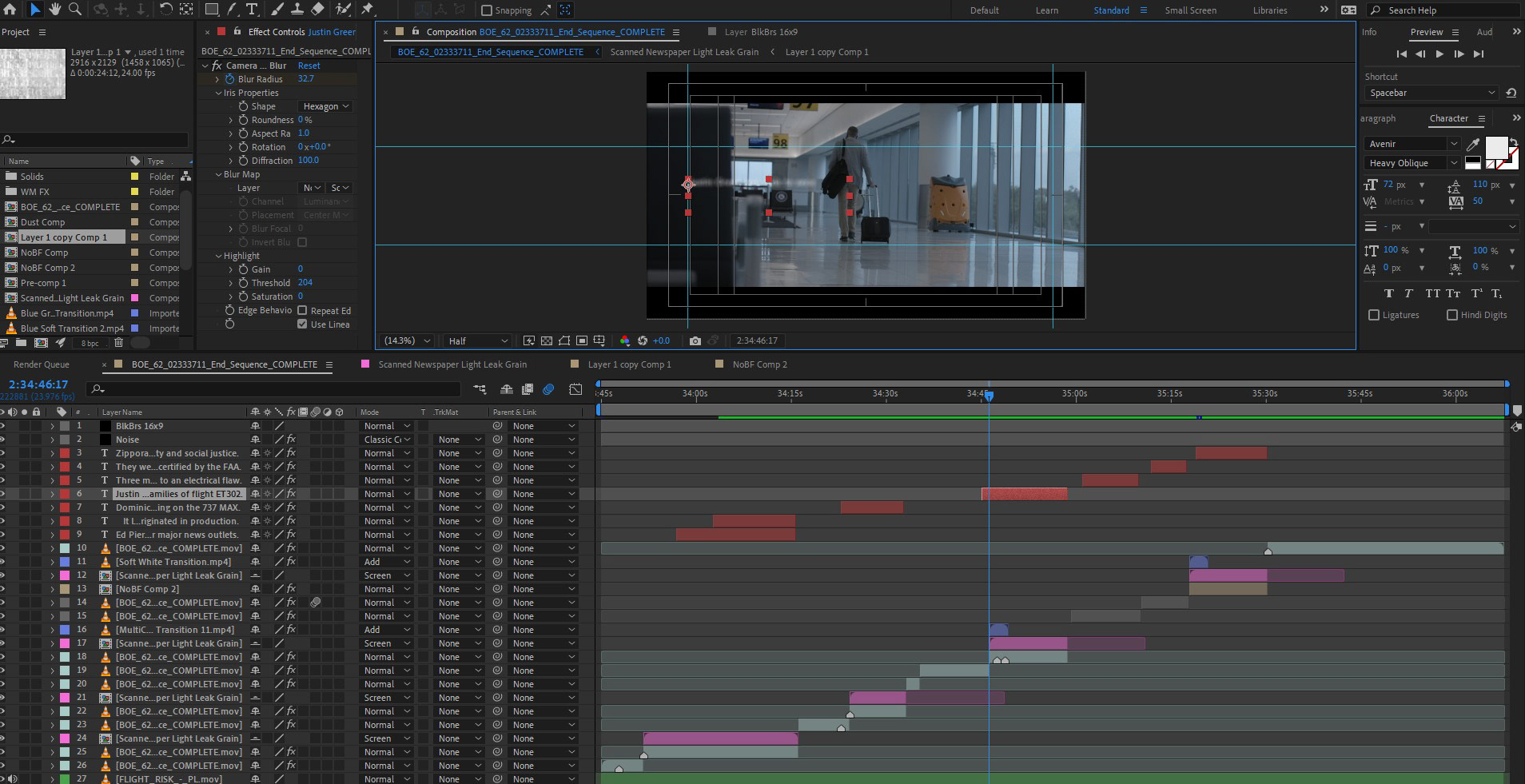Screen dimensions: 1525x784
Task: Open the Avenir font family dropdown
Action: tap(1412, 144)
